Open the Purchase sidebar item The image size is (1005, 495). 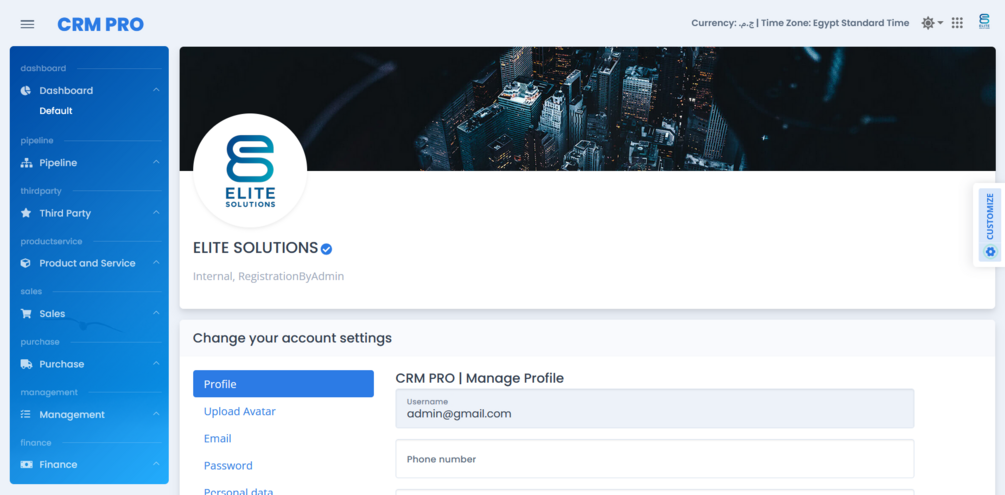(x=90, y=364)
